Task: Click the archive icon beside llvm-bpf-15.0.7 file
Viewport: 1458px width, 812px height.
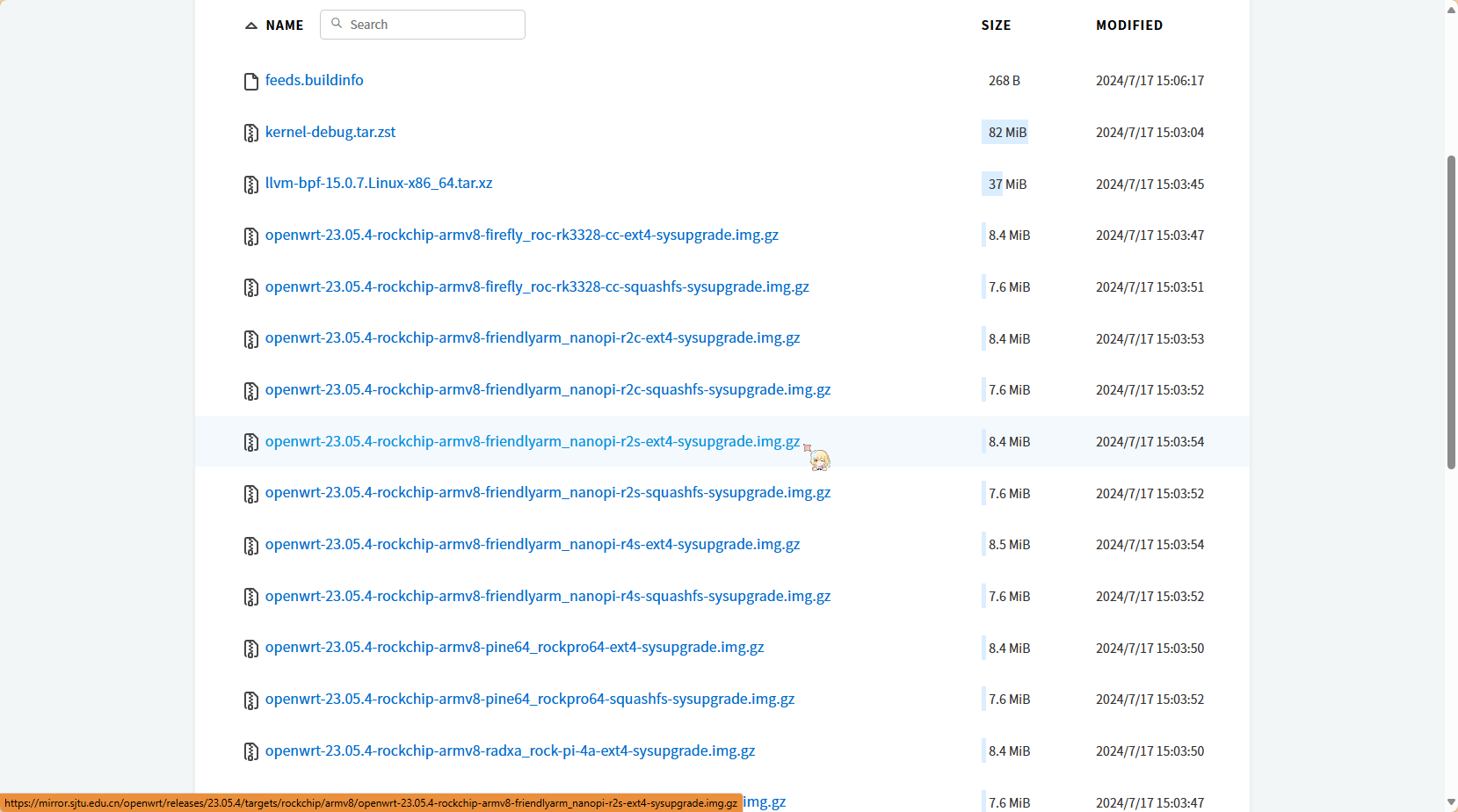Action: click(251, 185)
